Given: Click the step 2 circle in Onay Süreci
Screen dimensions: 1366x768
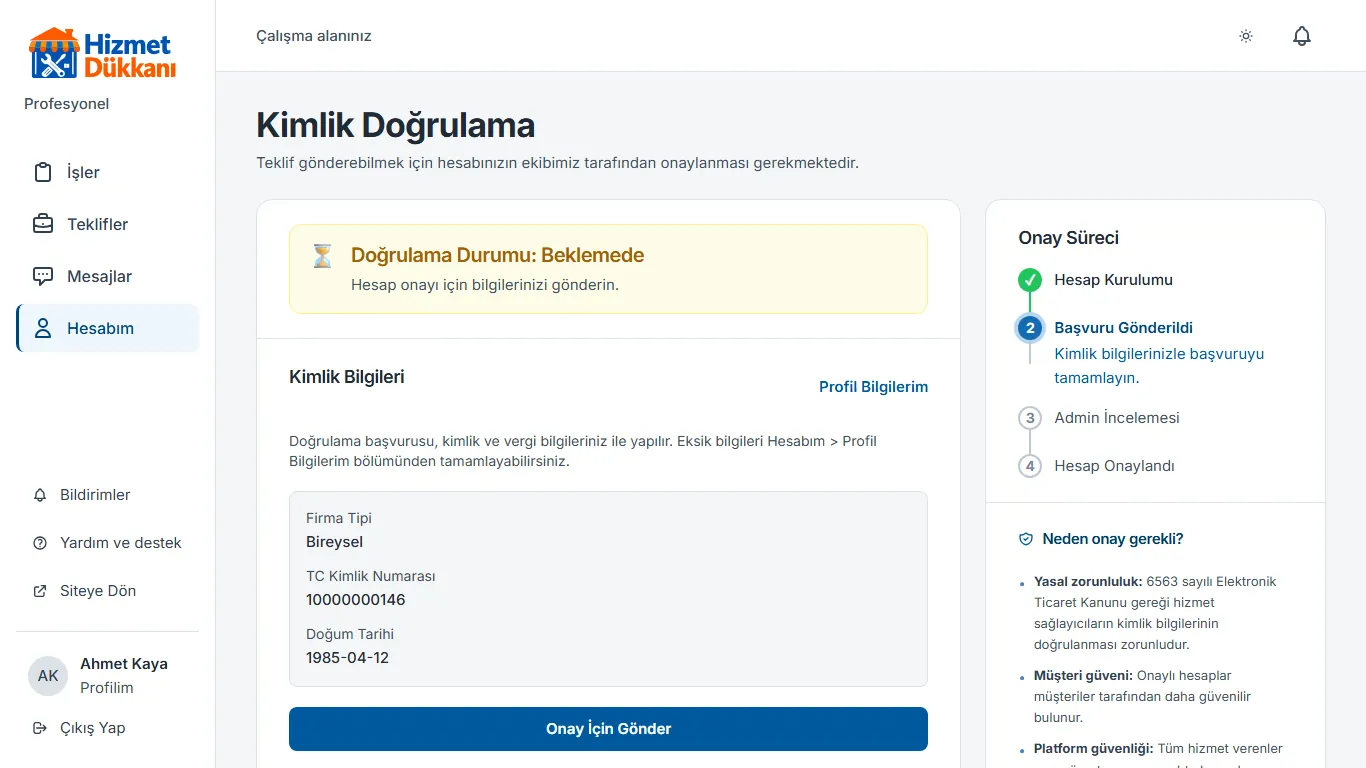Looking at the screenshot, I should (1030, 328).
